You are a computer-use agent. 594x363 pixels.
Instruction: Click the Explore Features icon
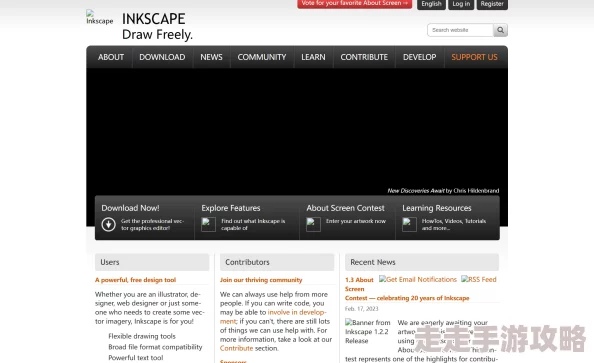[208, 224]
